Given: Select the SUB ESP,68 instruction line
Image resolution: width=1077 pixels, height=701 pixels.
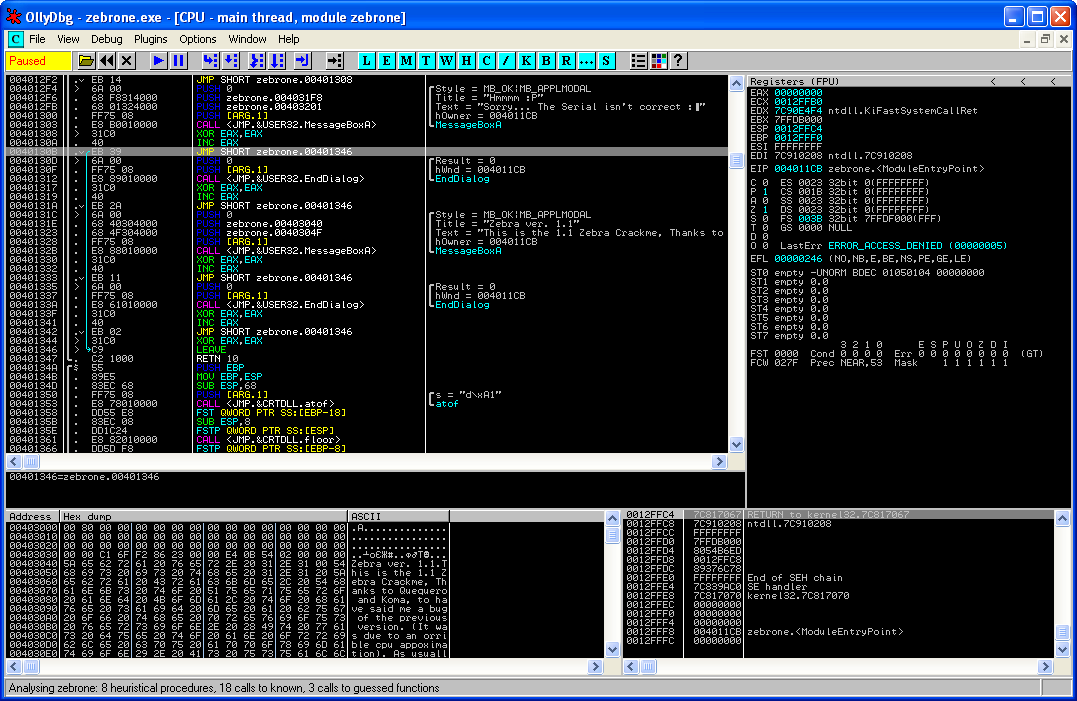Looking at the screenshot, I should (367, 386).
